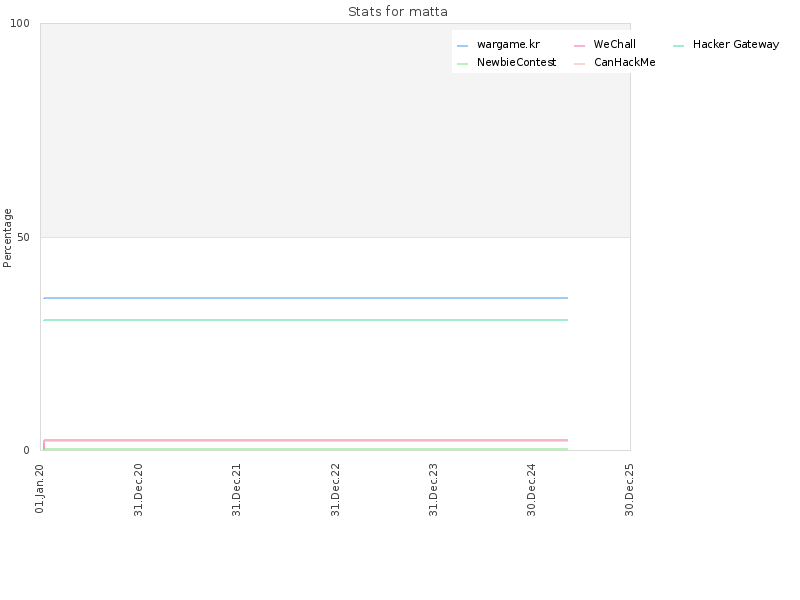800x600 pixels.
Task: Click the 31.Dec.22 x-axis tick label
Action: 335,490
